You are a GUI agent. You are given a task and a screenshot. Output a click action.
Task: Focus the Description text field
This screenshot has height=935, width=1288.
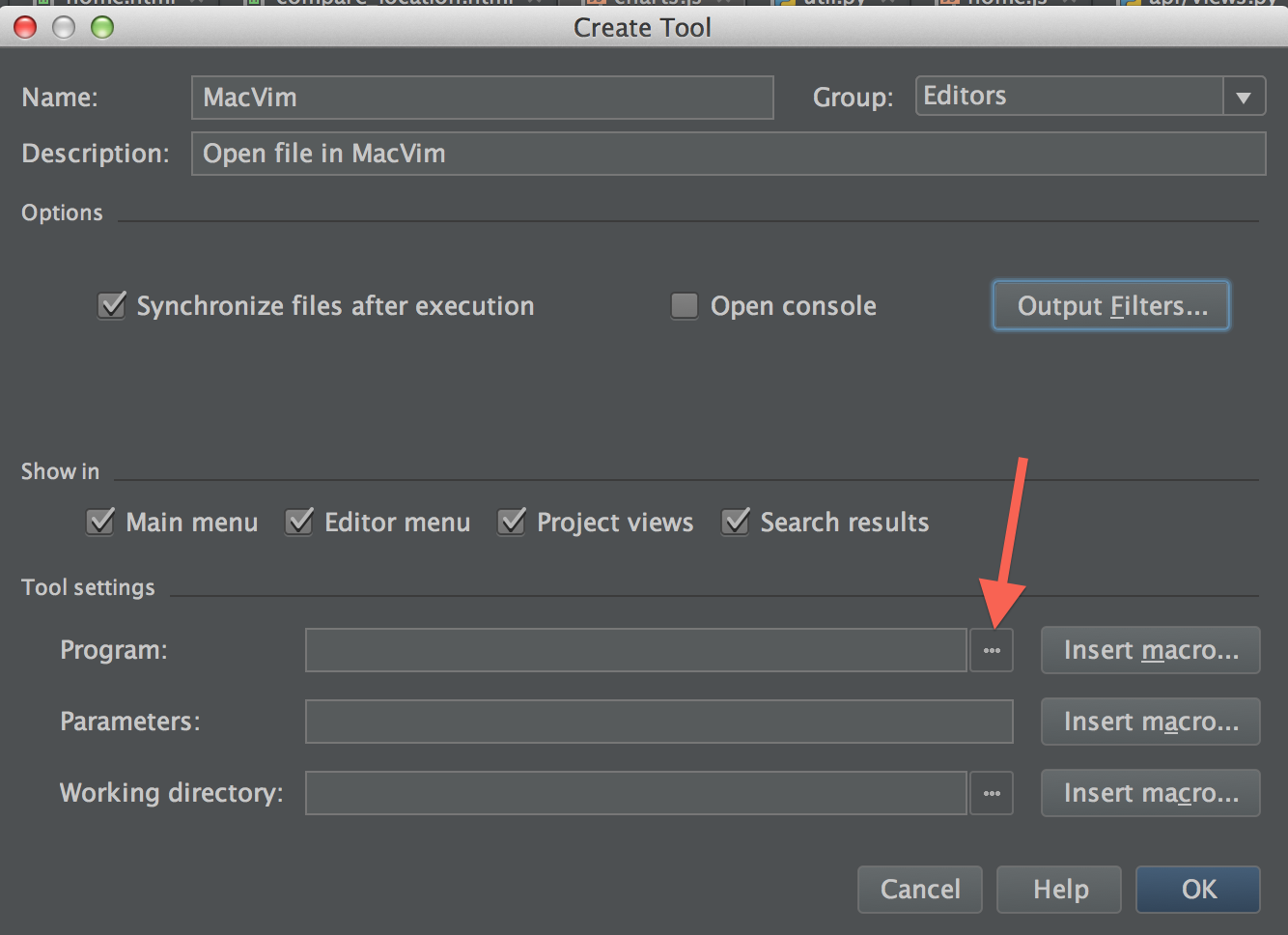729,154
